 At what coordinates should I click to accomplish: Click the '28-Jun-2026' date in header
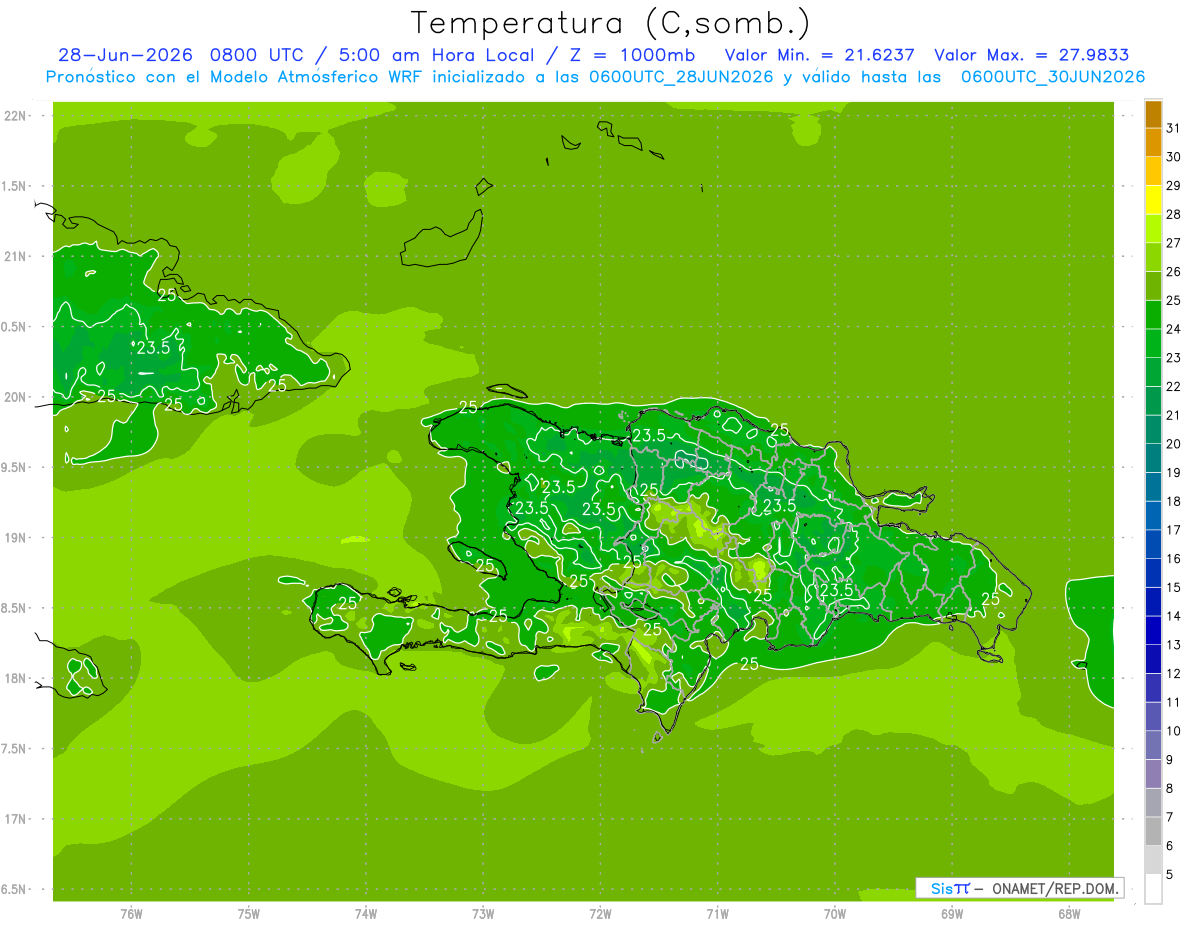(x=125, y=55)
